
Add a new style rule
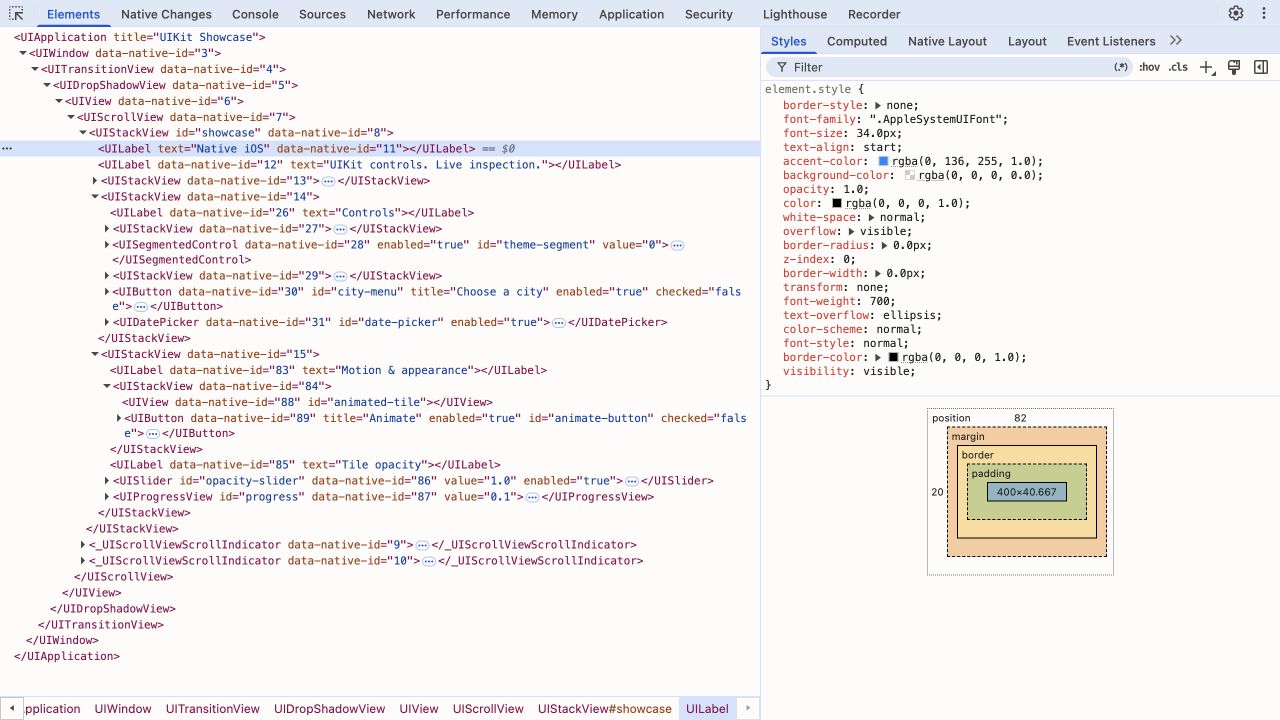point(1206,67)
